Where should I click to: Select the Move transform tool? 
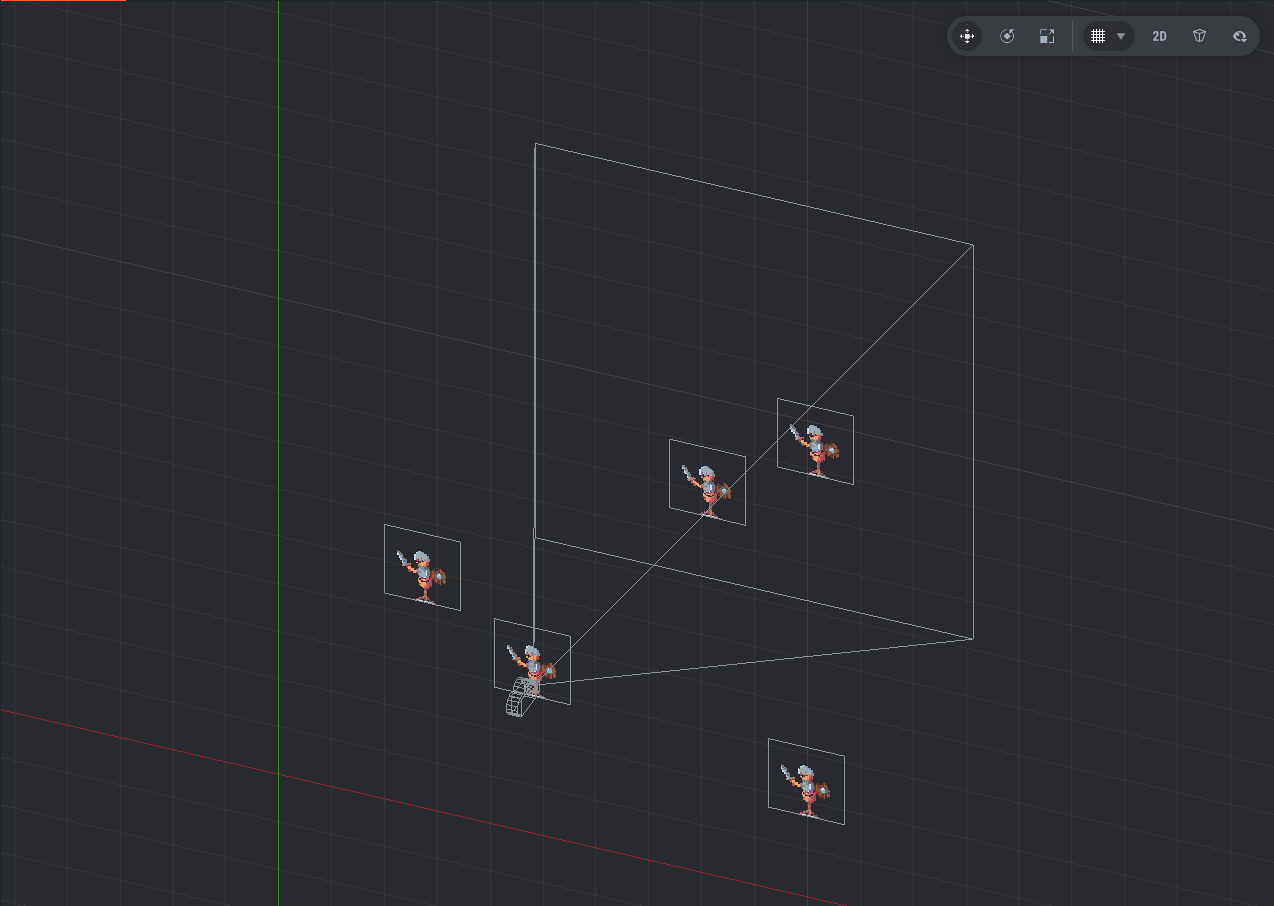[x=967, y=36]
